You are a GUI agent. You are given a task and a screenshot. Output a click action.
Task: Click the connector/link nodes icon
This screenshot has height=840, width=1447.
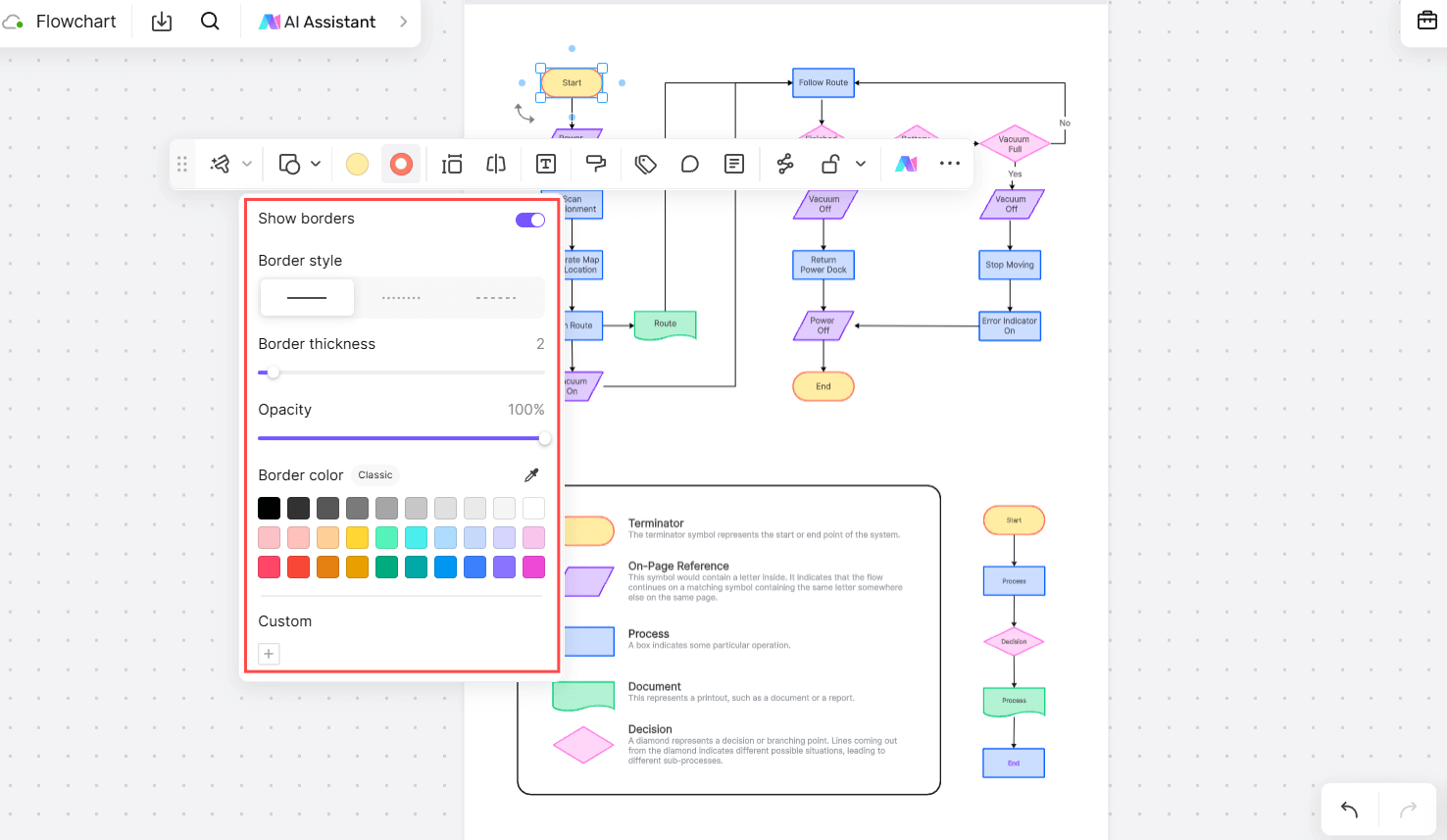pyautogui.click(x=785, y=164)
